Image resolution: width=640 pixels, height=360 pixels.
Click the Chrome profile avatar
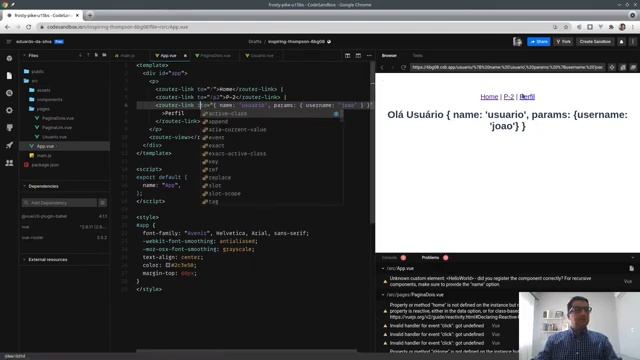pos(622,27)
